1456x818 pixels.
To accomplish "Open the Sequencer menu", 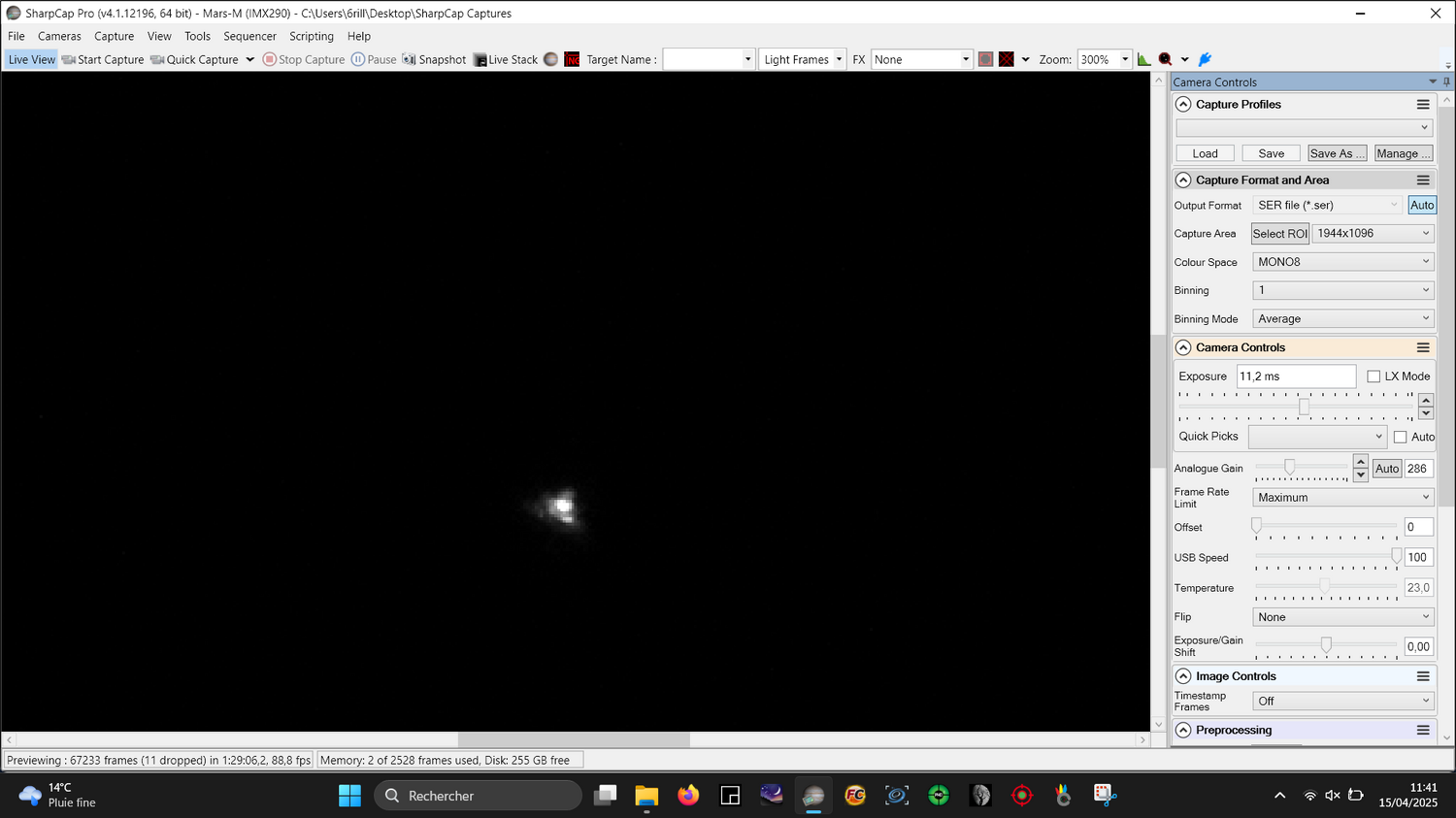I will click(249, 36).
